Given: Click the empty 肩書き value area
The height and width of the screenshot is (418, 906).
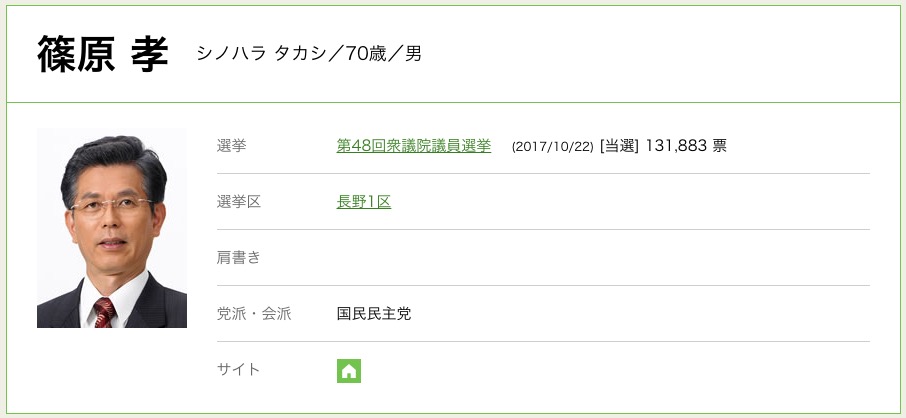Looking at the screenshot, I should coord(600,258).
